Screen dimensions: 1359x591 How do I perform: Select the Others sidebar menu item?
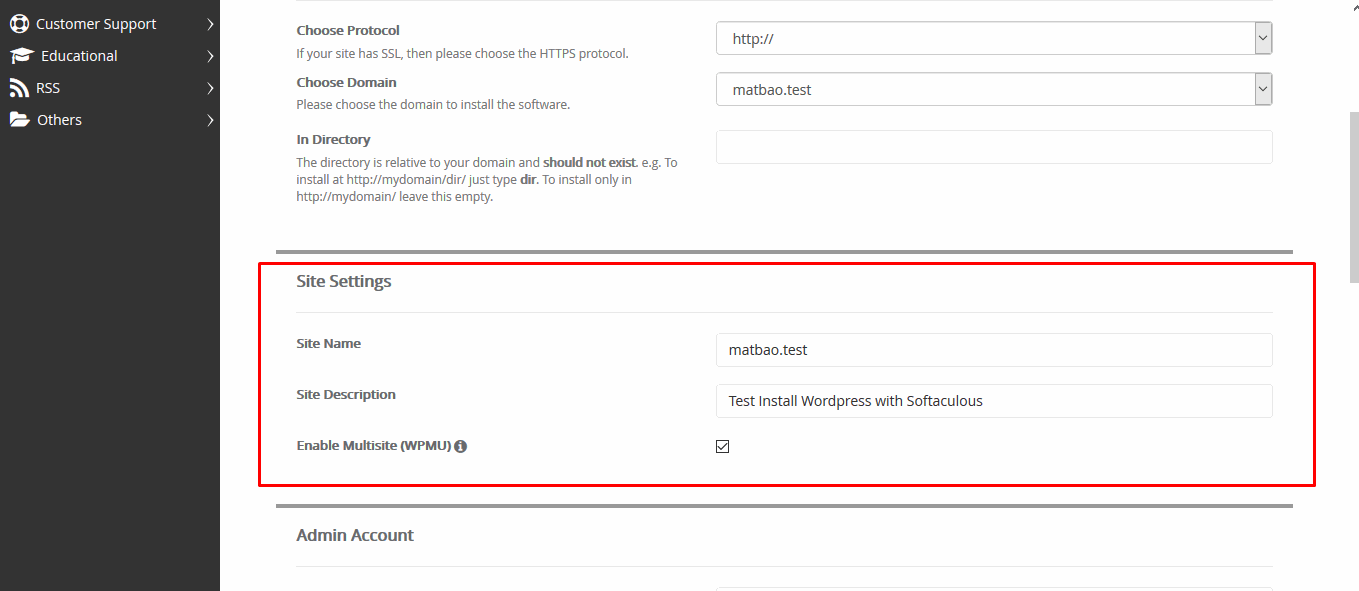pyautogui.click(x=59, y=120)
